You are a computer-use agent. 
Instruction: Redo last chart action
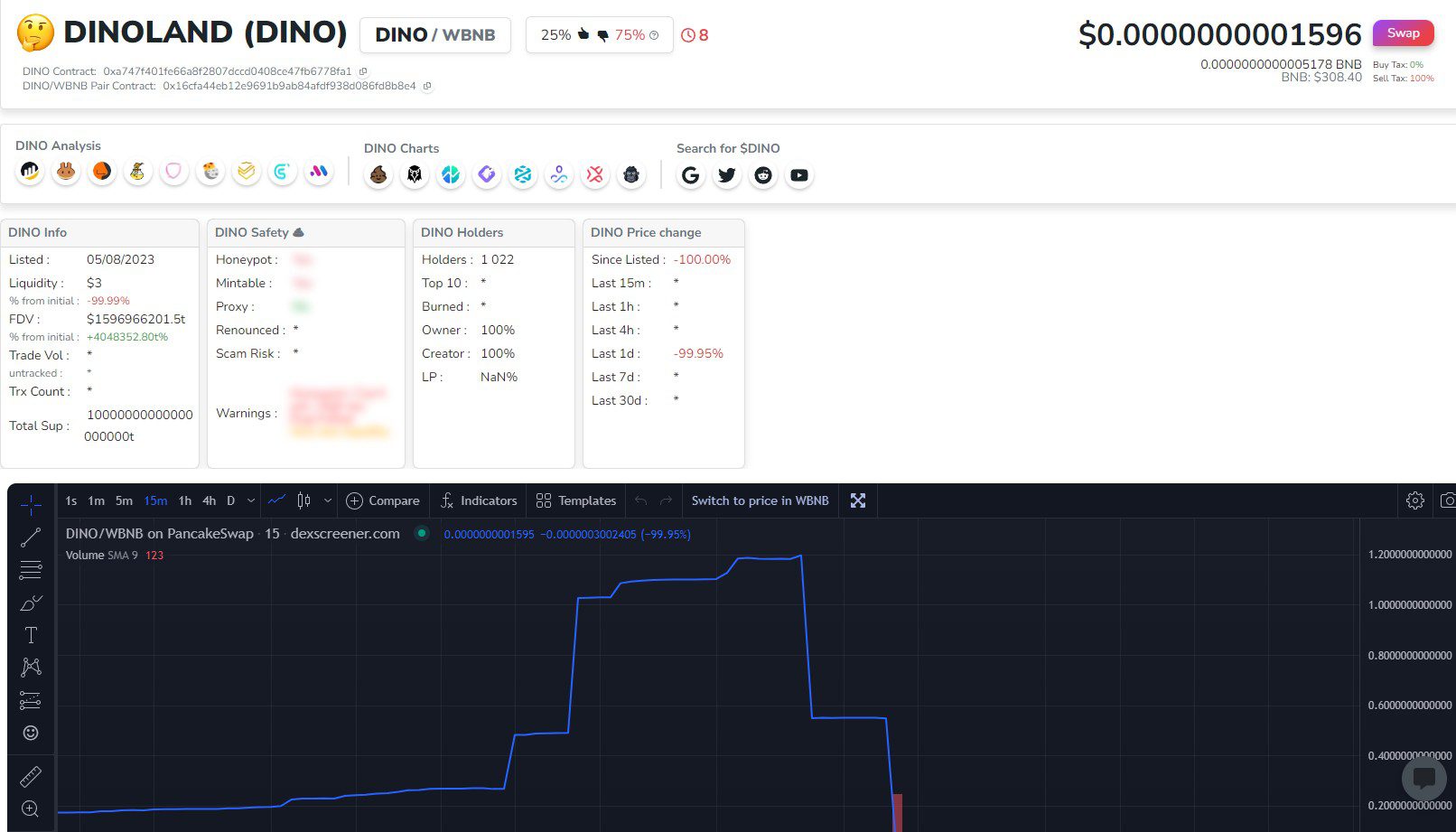(x=667, y=500)
